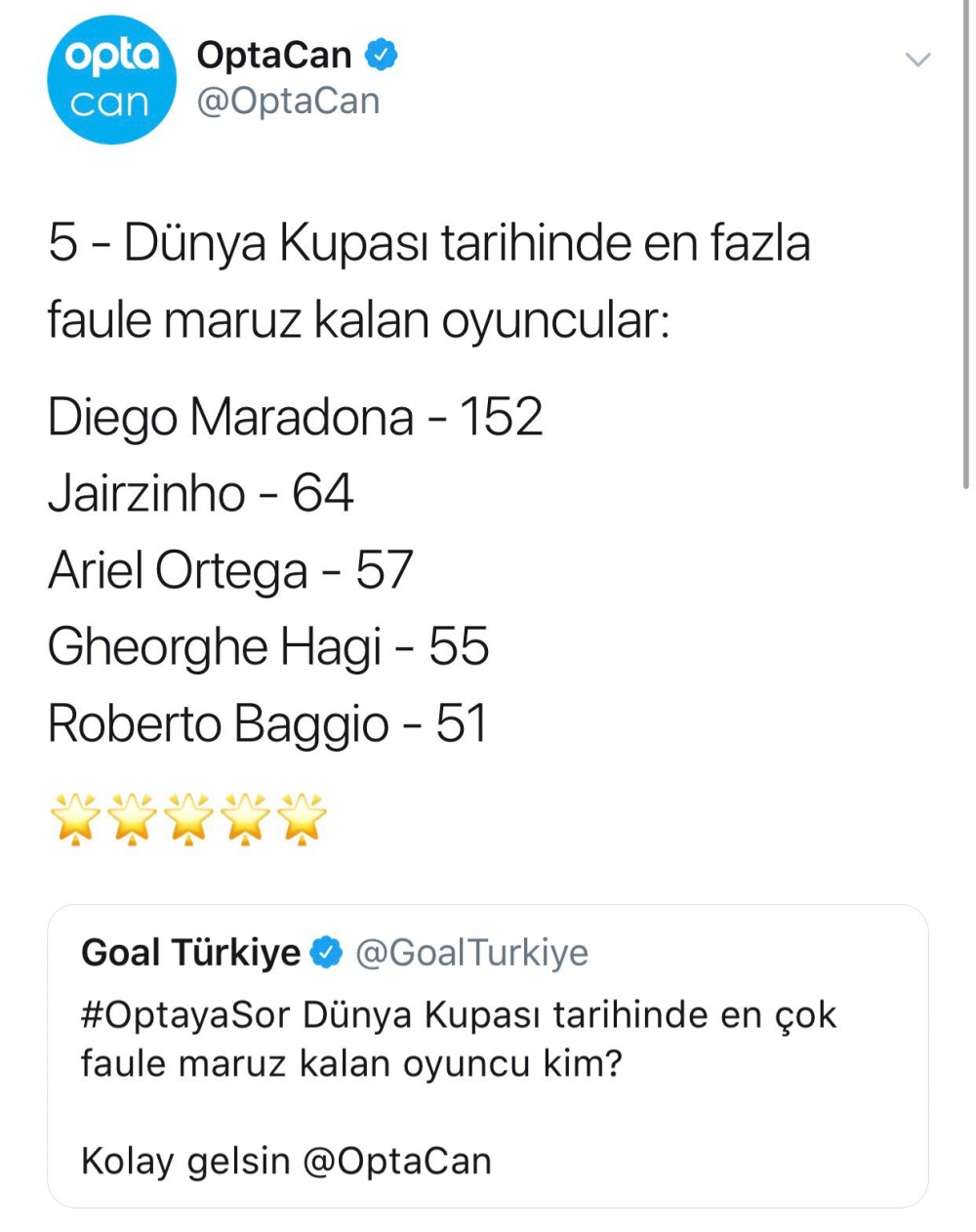Select the Ariel Ortega - 57 line

230,570
